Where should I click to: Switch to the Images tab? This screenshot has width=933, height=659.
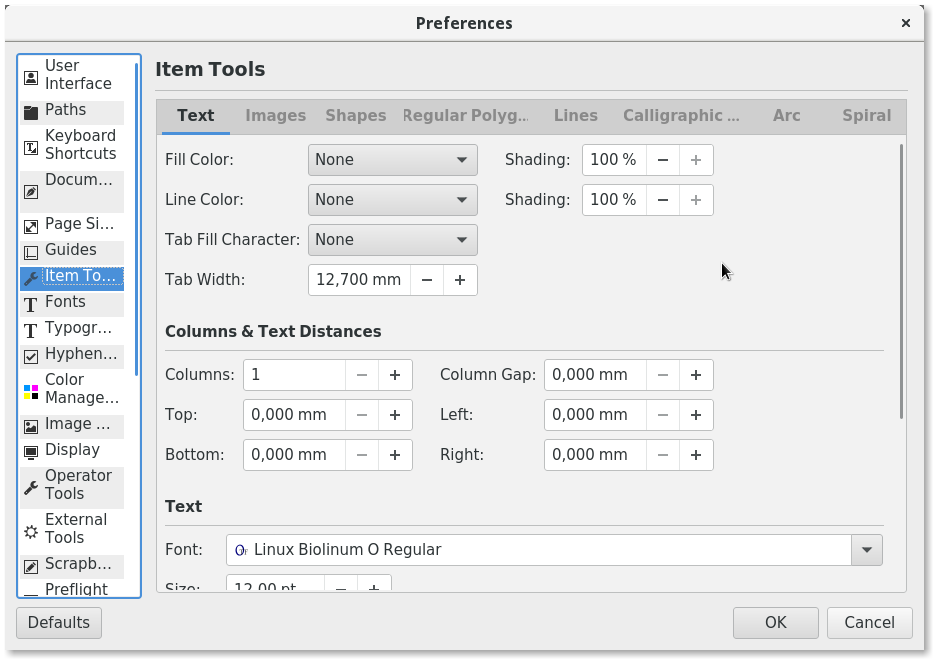tap(275, 116)
